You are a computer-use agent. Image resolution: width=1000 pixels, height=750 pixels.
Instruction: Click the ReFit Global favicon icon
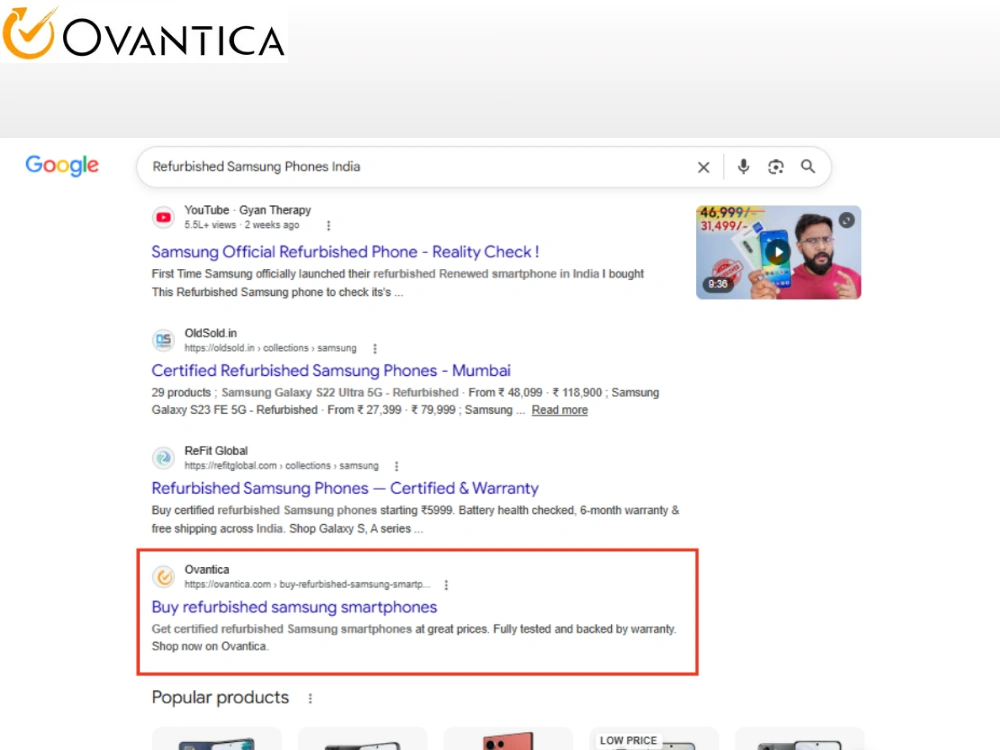point(164,457)
